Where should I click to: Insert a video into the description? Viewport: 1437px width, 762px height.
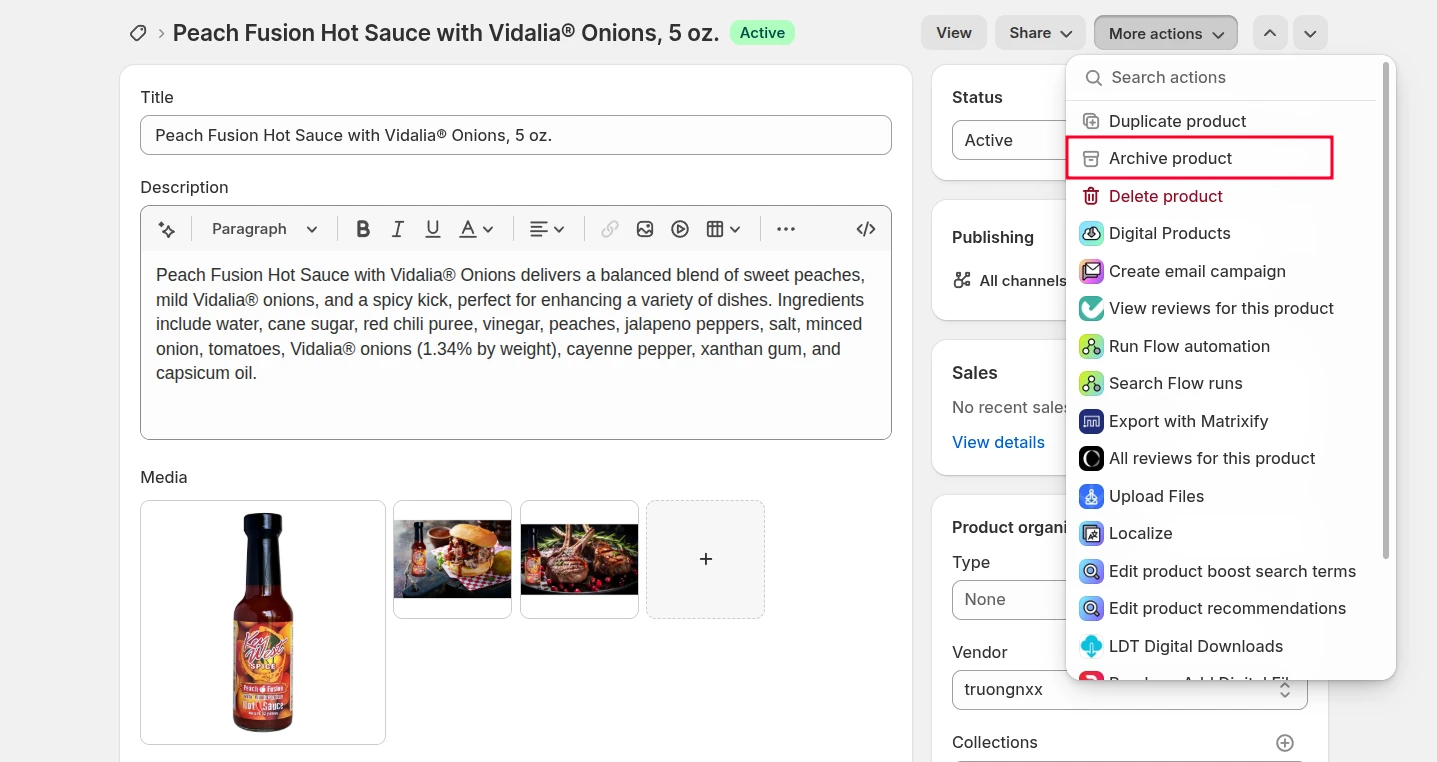click(680, 229)
